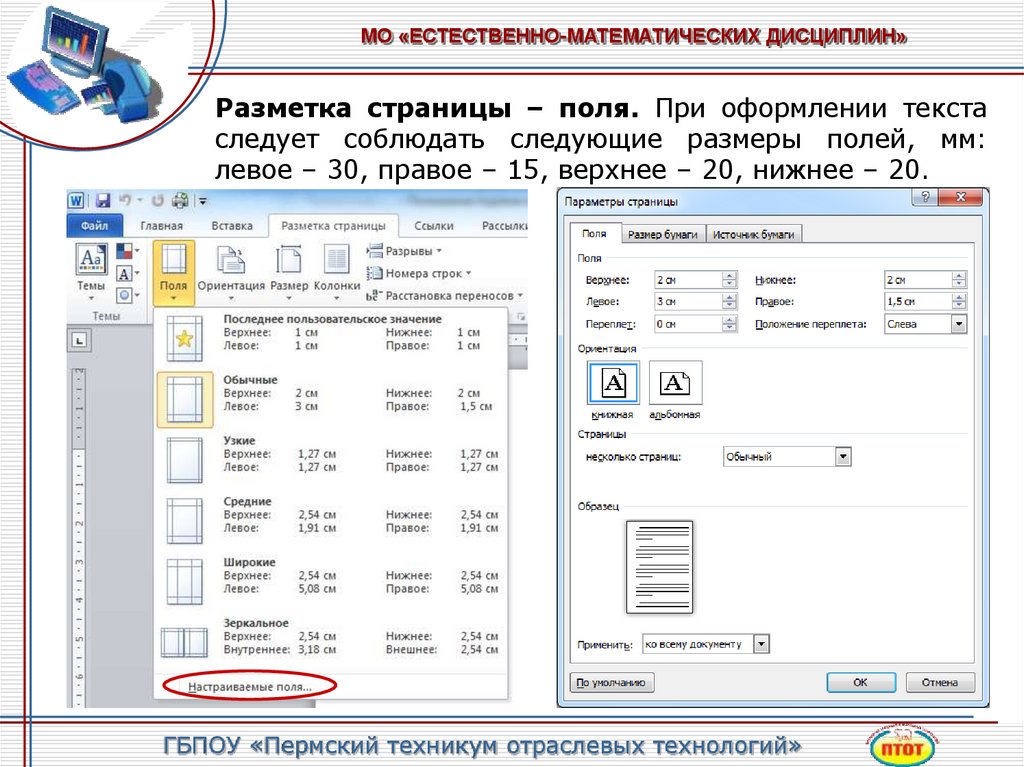Open the Колонки columns button
The image size is (1024, 767).
point(337,272)
